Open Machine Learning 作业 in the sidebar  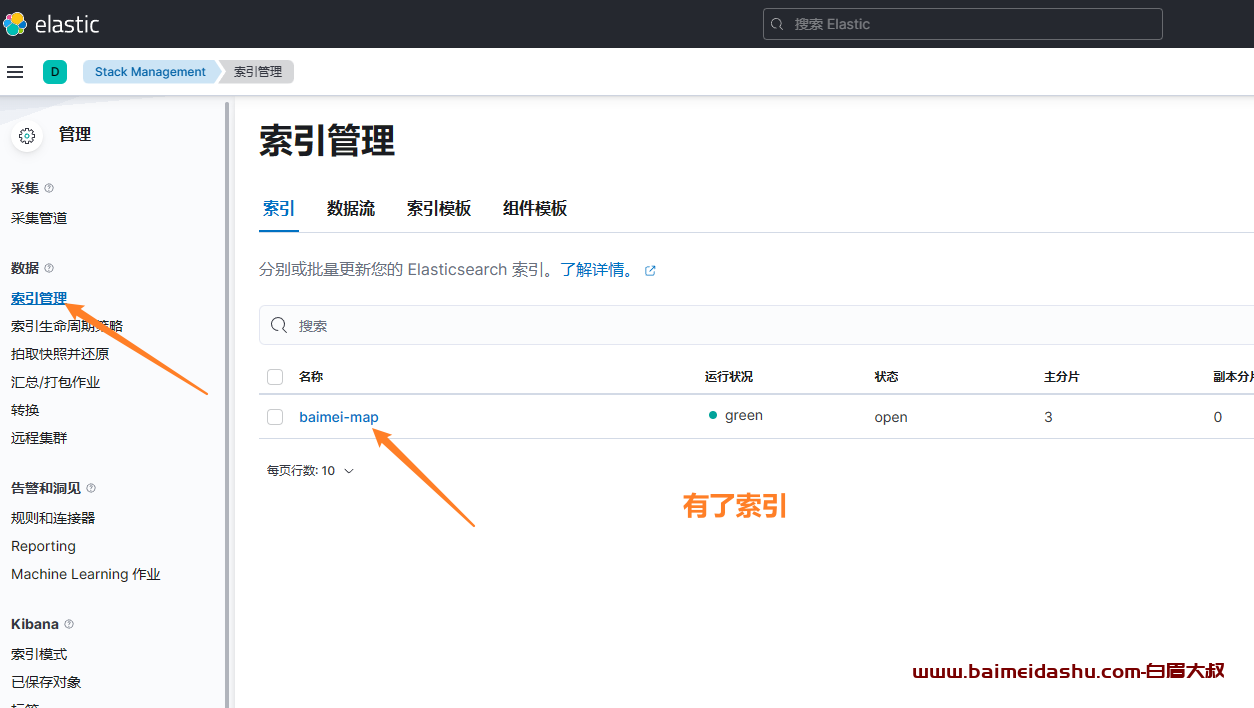click(86, 574)
